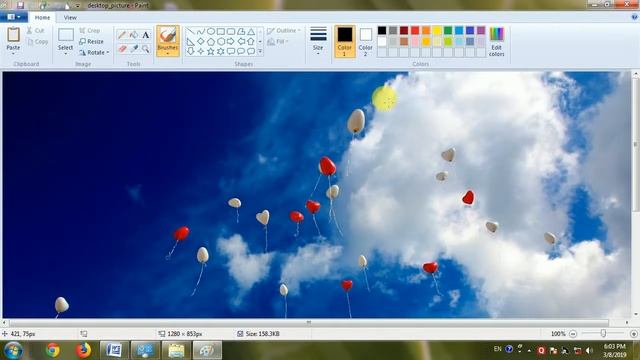
Task: Activate the Color 2 background selector
Action: [x=365, y=41]
